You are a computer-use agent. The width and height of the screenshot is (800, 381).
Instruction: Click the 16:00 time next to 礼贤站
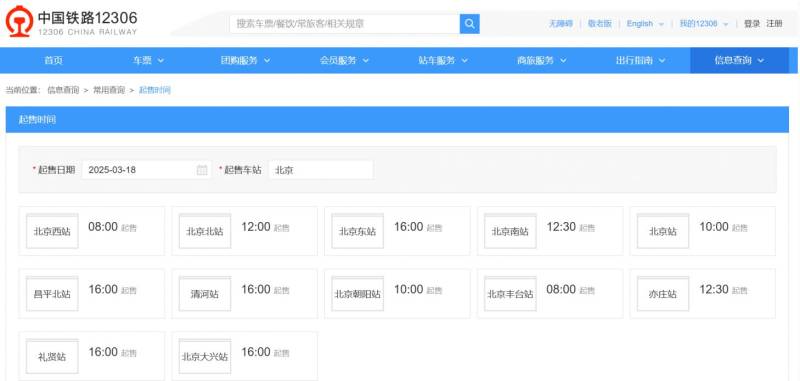[103, 352]
